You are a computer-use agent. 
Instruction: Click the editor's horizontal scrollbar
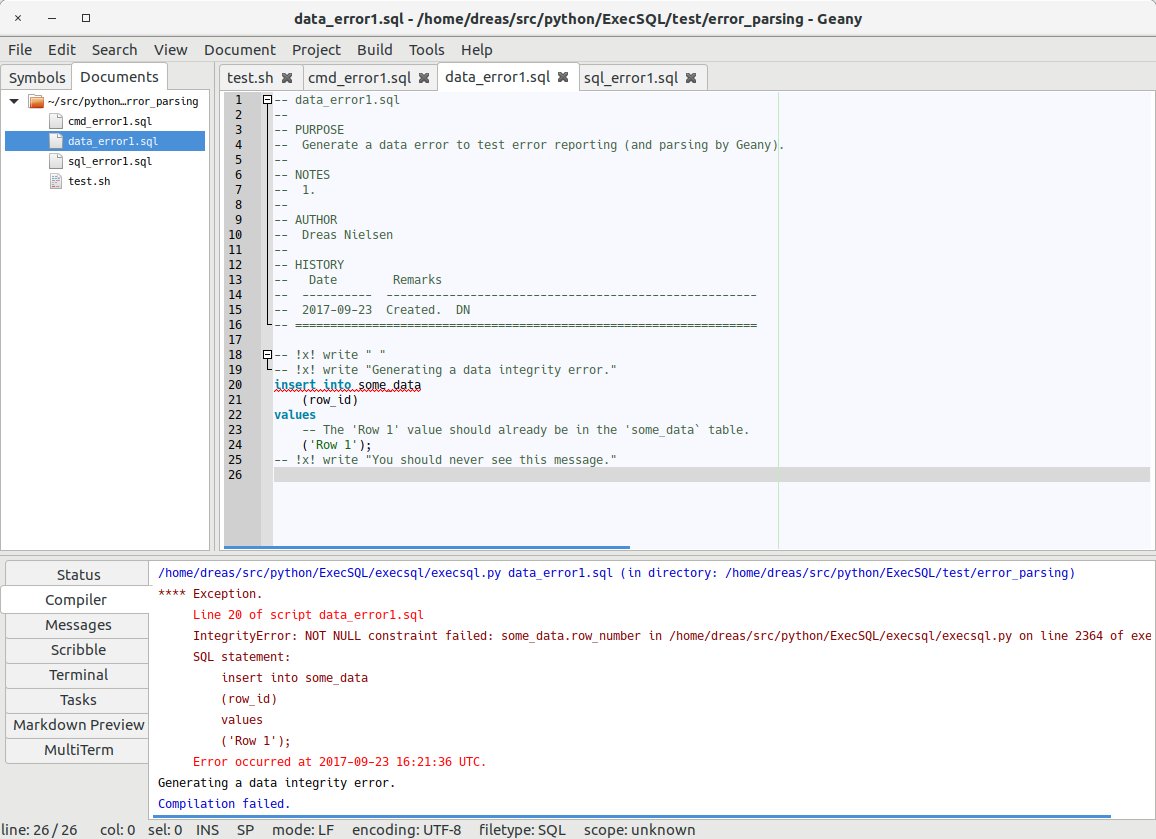pos(427,547)
